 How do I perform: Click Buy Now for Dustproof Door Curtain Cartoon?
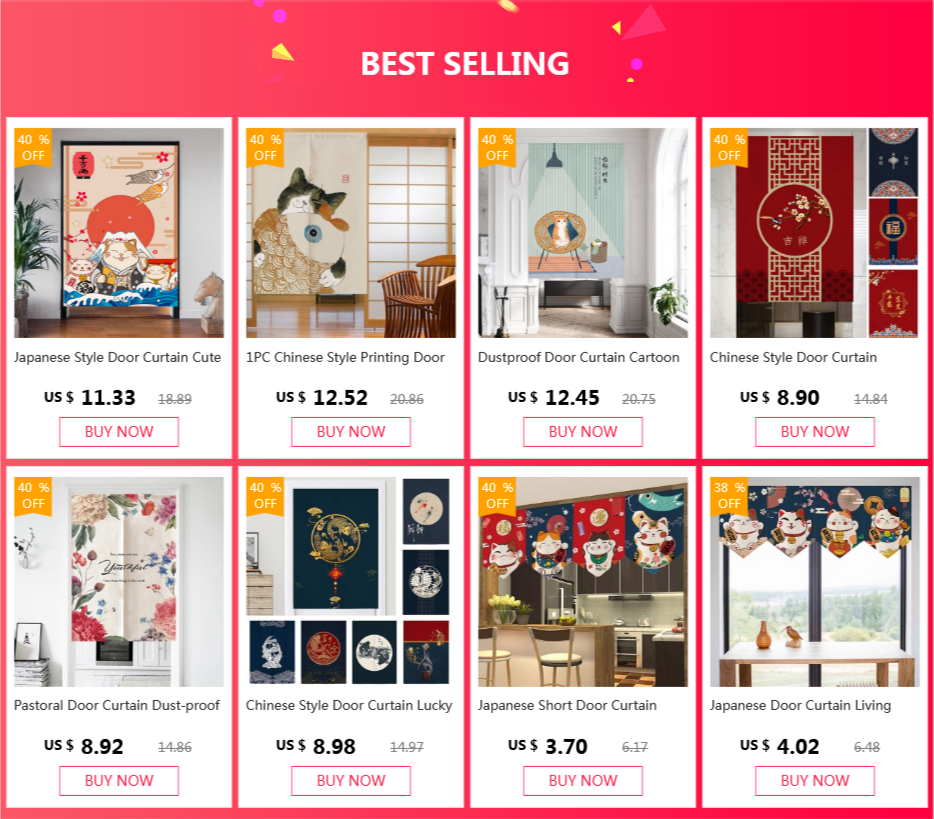coord(583,432)
